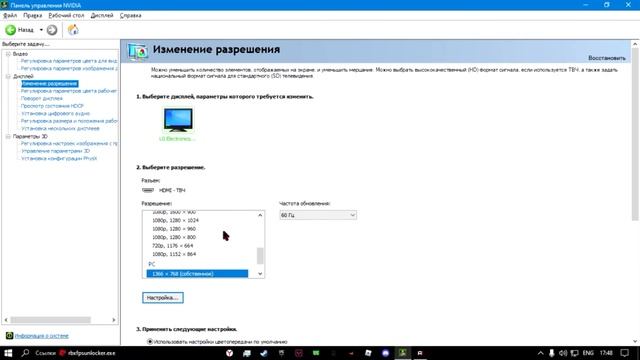
Task: Click the microphone tray icon
Action: pos(551,353)
